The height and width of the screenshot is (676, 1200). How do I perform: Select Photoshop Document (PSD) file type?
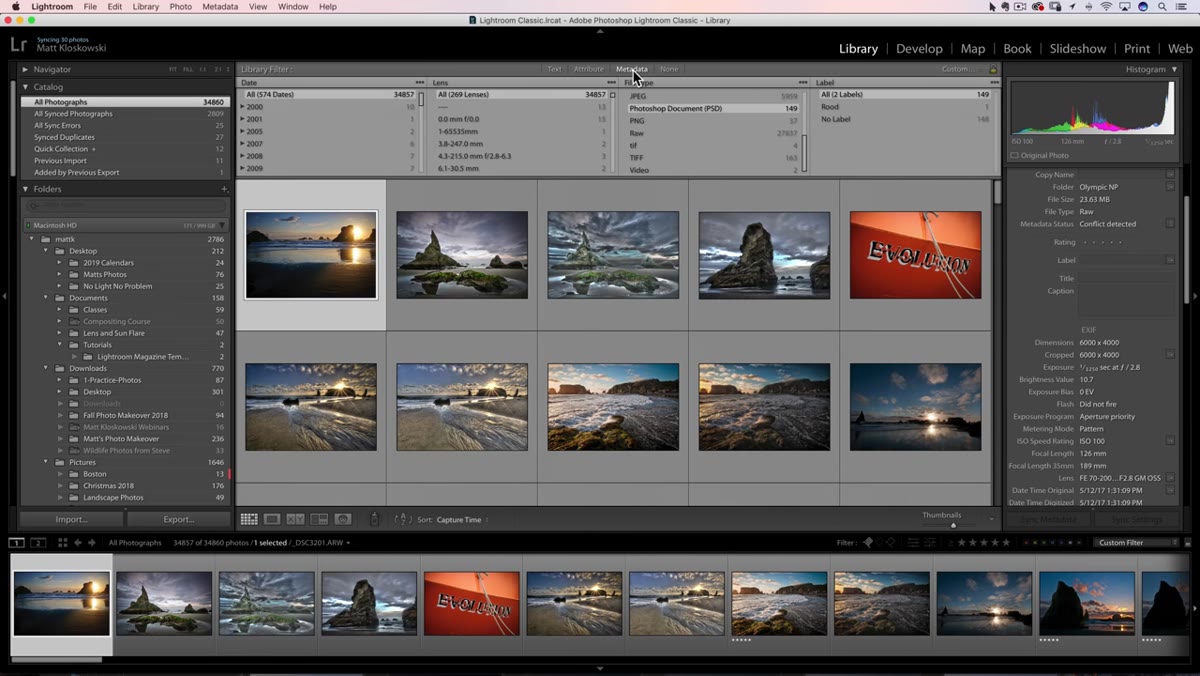tap(713, 108)
